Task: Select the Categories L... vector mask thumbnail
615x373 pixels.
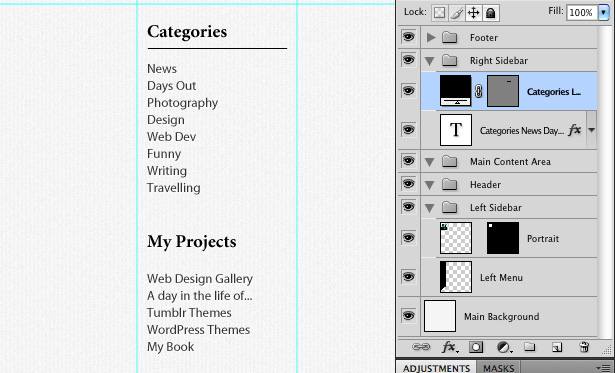Action: pos(503,91)
